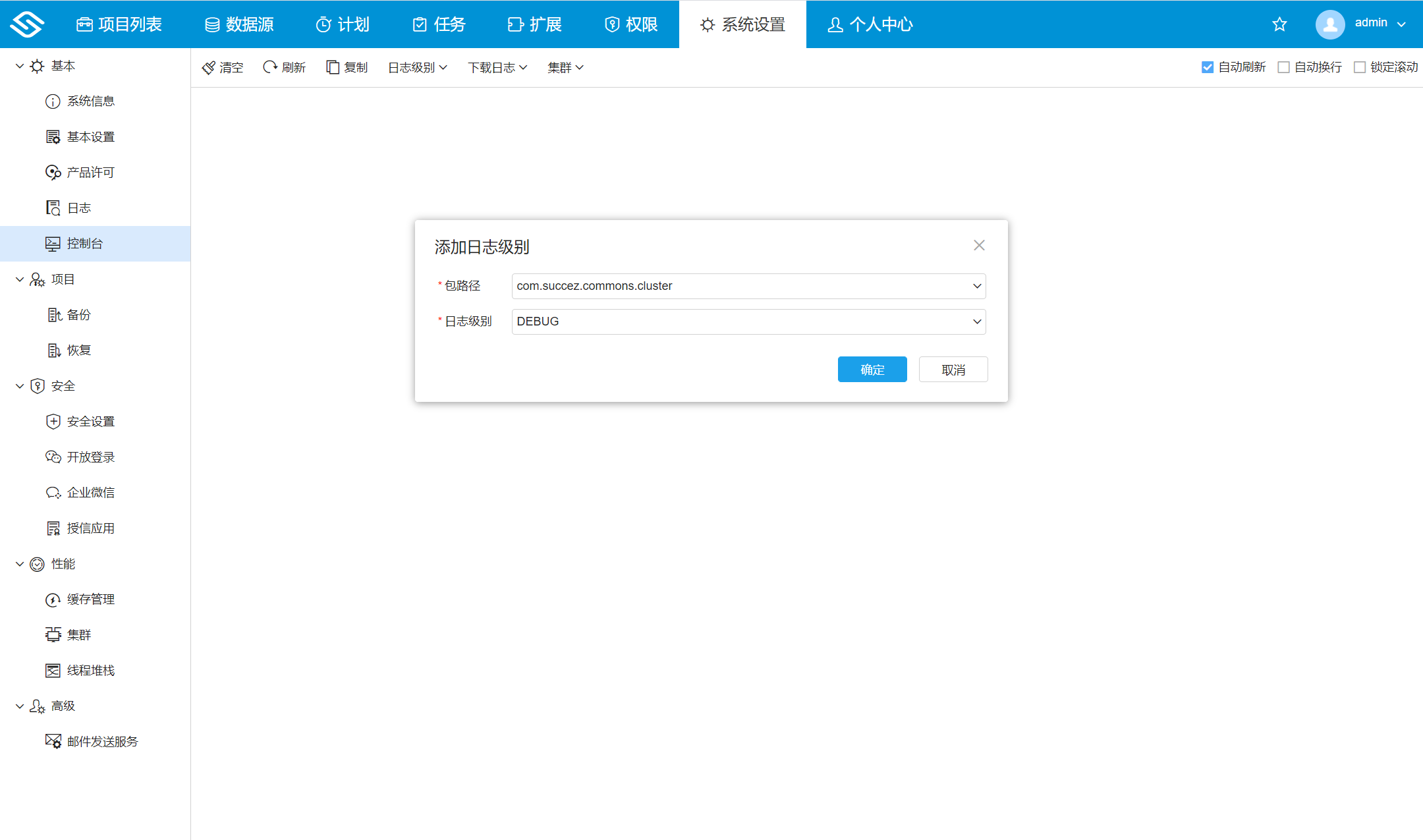Click the 复制 (copy) icon in toolbar
Image resolution: width=1423 pixels, height=840 pixels.
pyautogui.click(x=333, y=67)
